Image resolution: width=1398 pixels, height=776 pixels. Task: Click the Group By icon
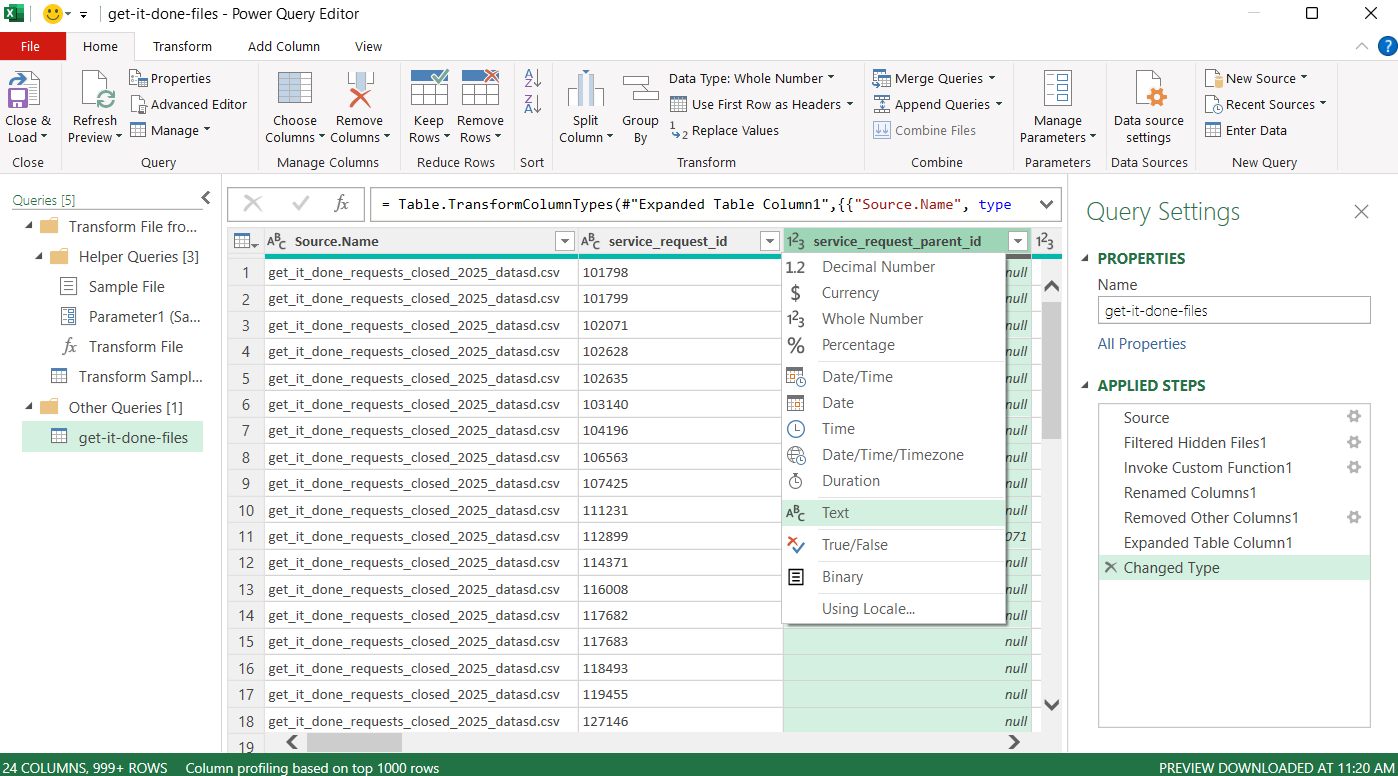pyautogui.click(x=640, y=90)
